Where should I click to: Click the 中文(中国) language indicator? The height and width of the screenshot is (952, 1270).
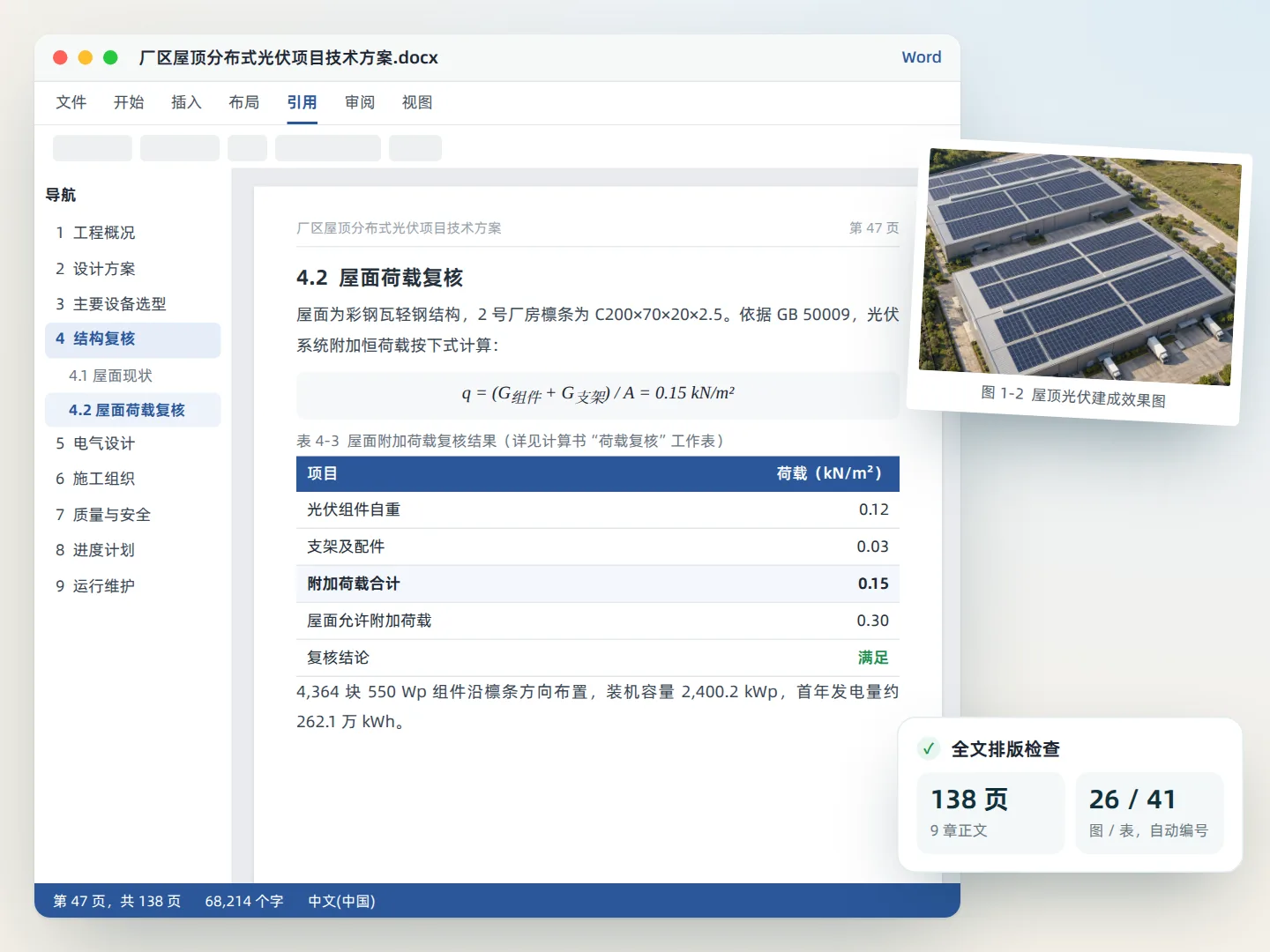coord(341,901)
